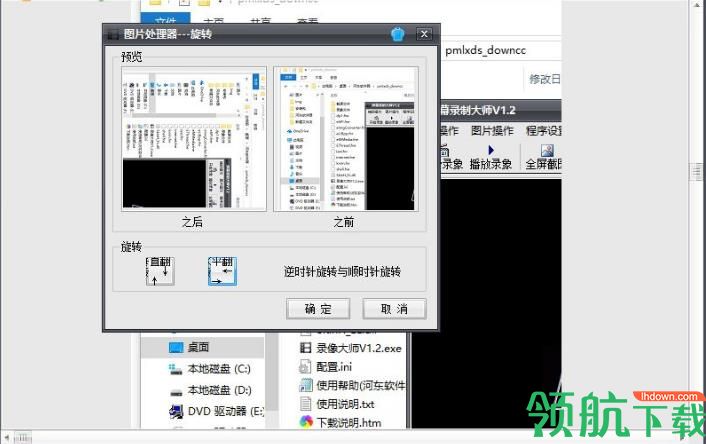This screenshot has width=706, height=444.
Task: Click the 之后 preview thumbnail
Action: (x=194, y=139)
